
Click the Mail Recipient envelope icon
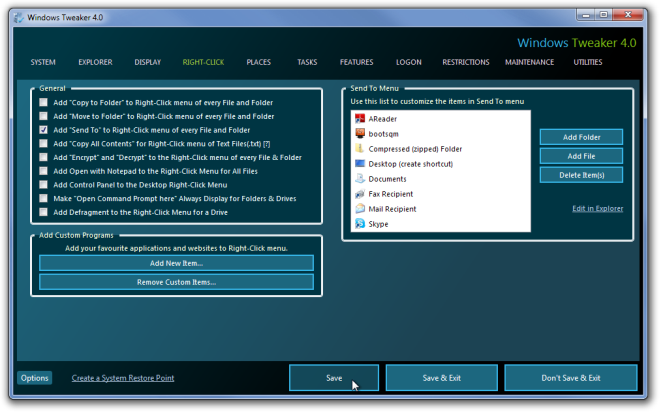point(360,209)
